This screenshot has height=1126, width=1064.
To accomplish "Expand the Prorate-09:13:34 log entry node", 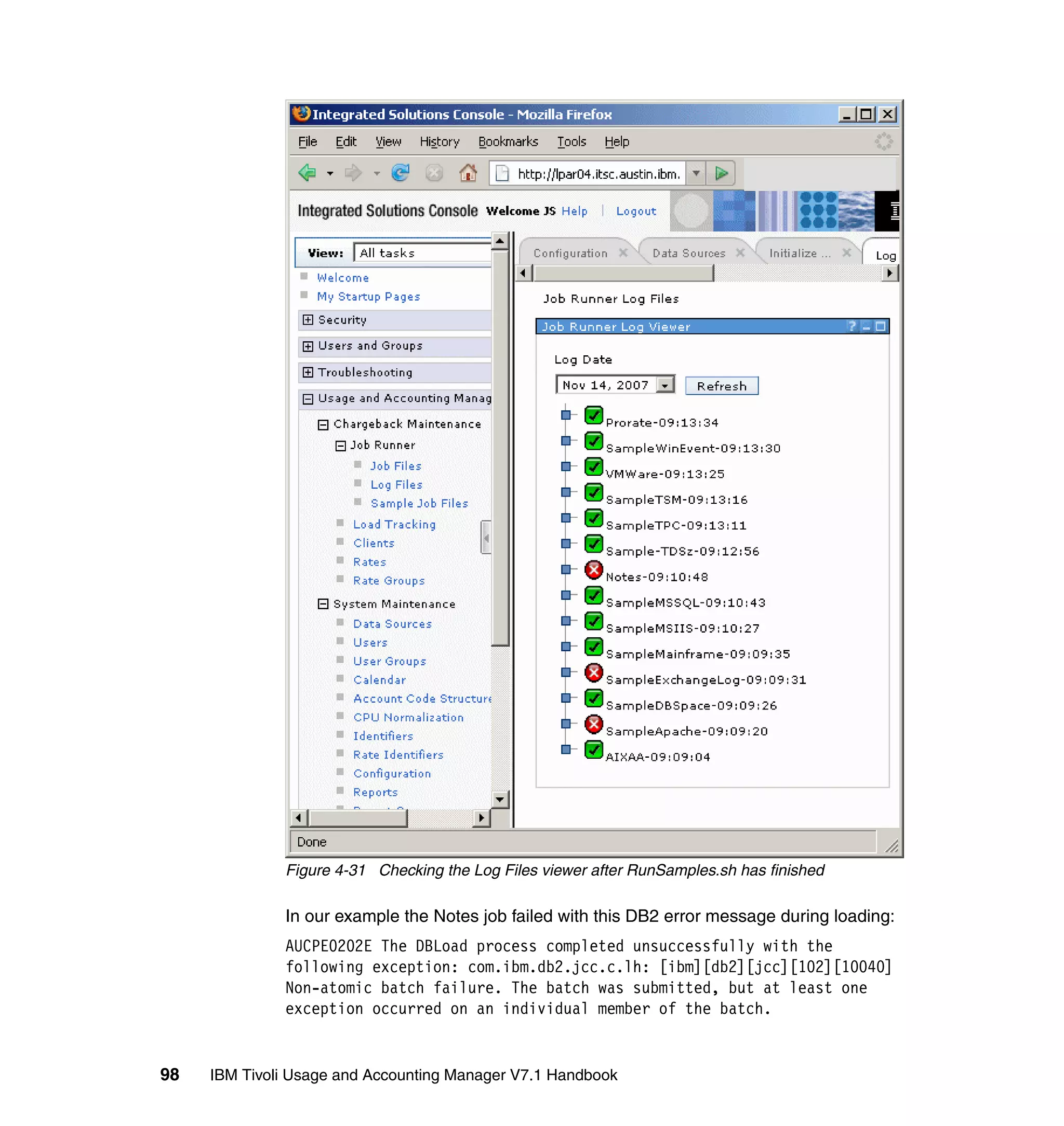I will (x=565, y=415).
